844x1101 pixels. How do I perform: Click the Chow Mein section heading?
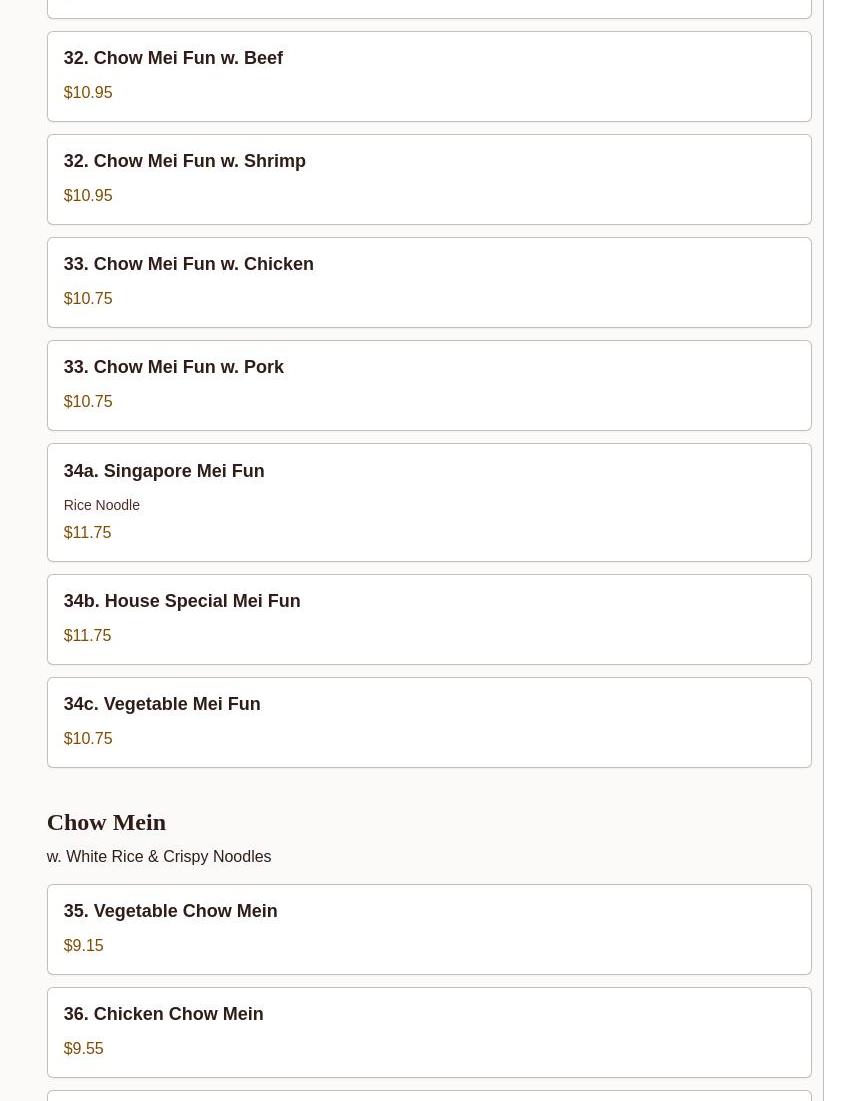(x=106, y=822)
